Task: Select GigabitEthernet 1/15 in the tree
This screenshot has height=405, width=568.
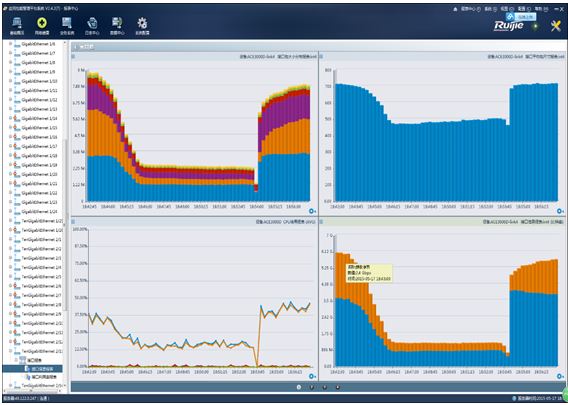Action: 39,128
